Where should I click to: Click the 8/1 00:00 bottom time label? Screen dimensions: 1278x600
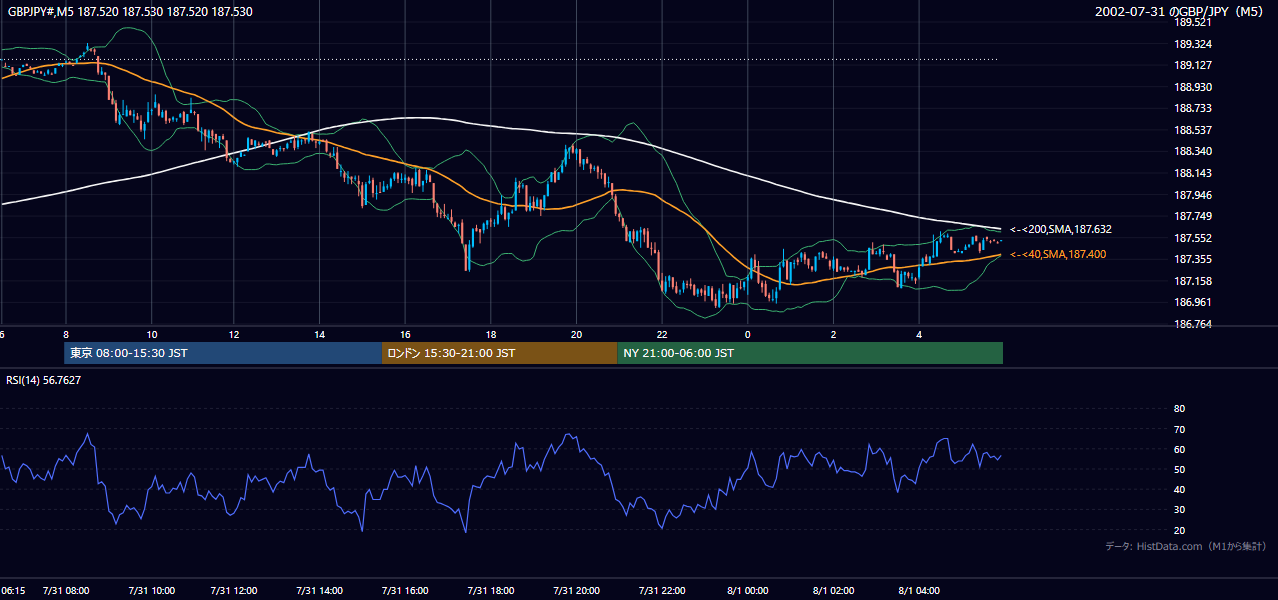click(747, 591)
